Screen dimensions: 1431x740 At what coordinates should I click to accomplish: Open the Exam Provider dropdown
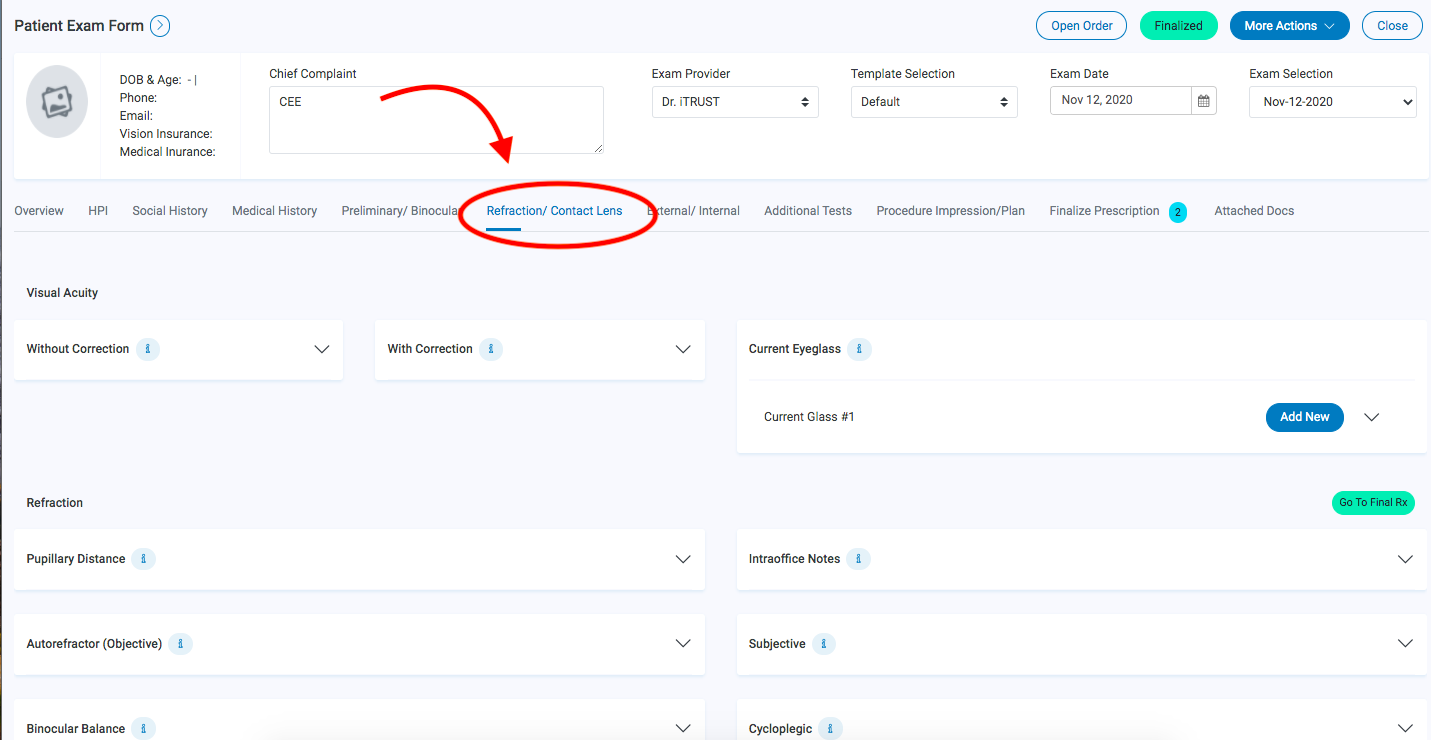pyautogui.click(x=735, y=101)
